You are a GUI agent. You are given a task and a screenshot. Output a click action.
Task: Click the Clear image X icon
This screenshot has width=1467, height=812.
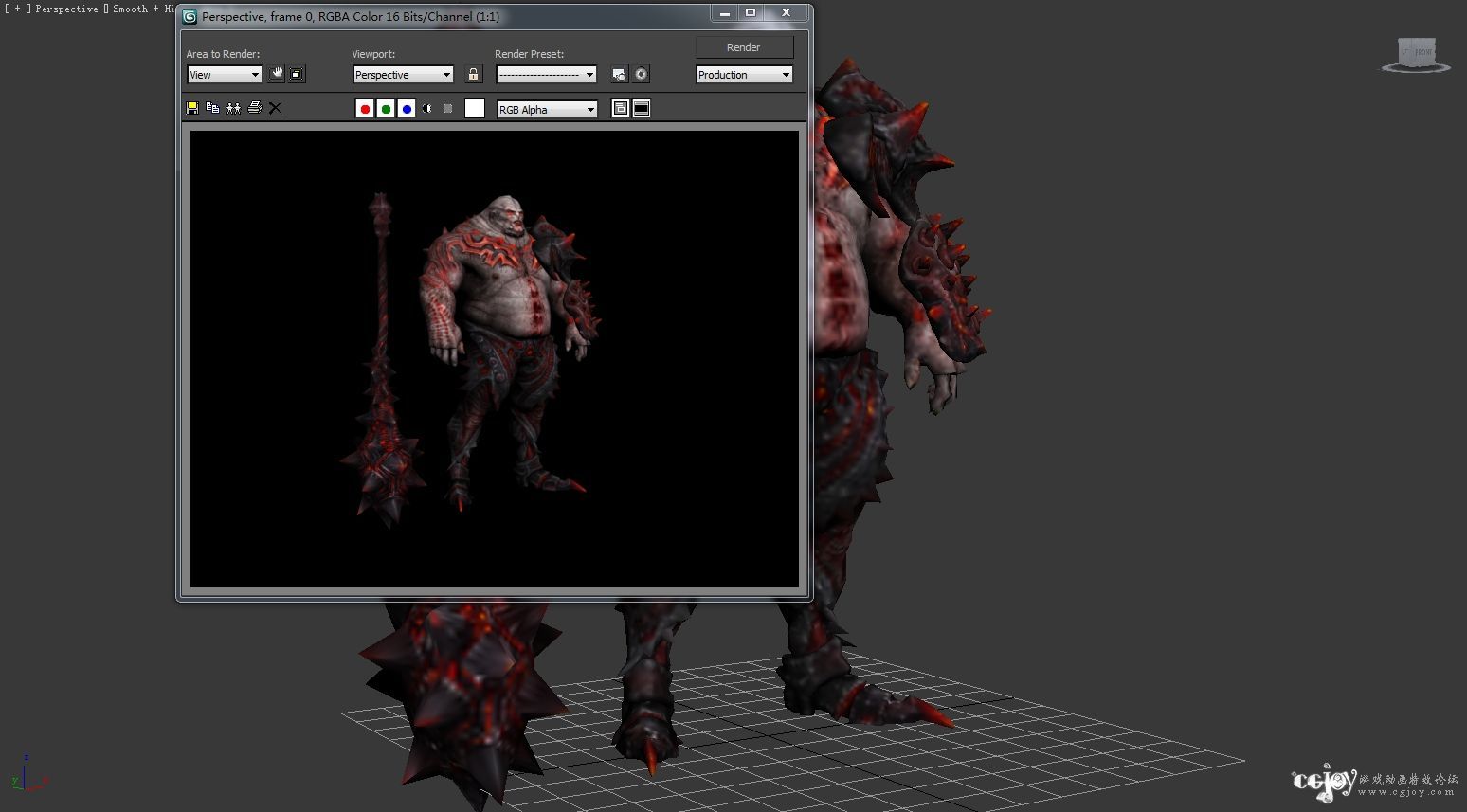(x=275, y=108)
